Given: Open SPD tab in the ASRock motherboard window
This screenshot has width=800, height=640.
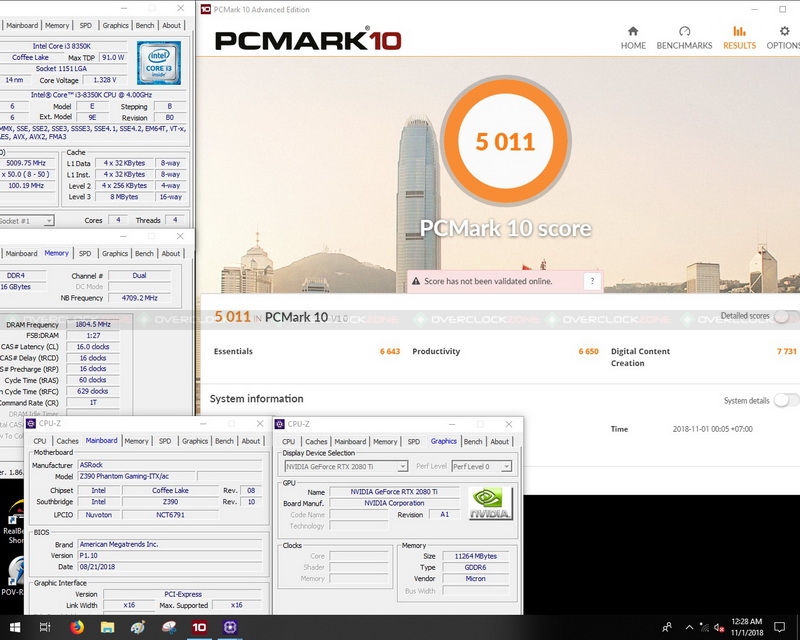Looking at the screenshot, I should coord(165,441).
